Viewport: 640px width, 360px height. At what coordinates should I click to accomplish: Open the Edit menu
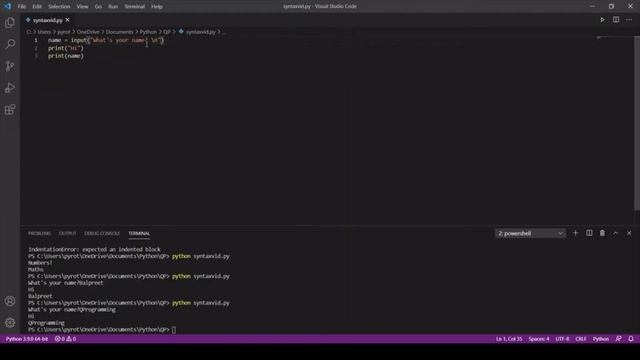click(x=37, y=7)
